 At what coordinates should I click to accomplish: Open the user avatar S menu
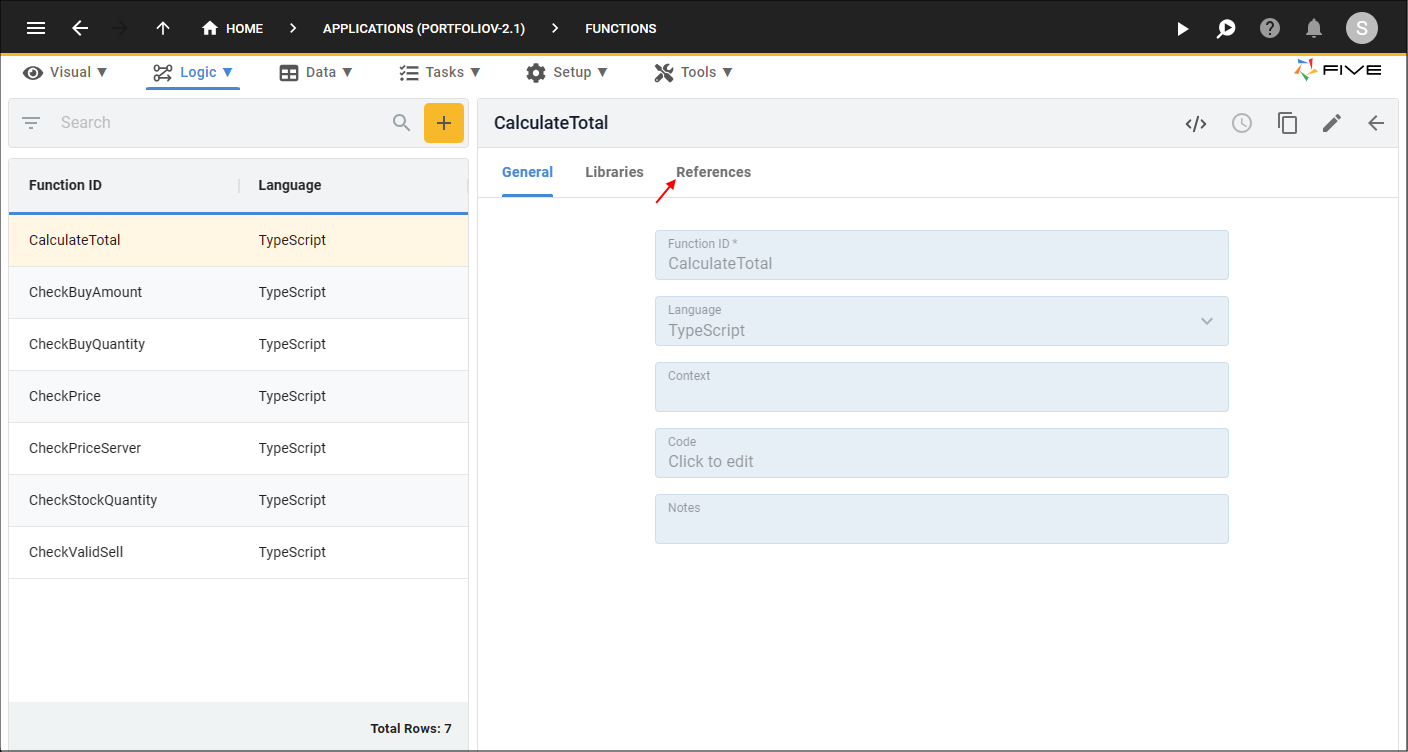(1361, 28)
